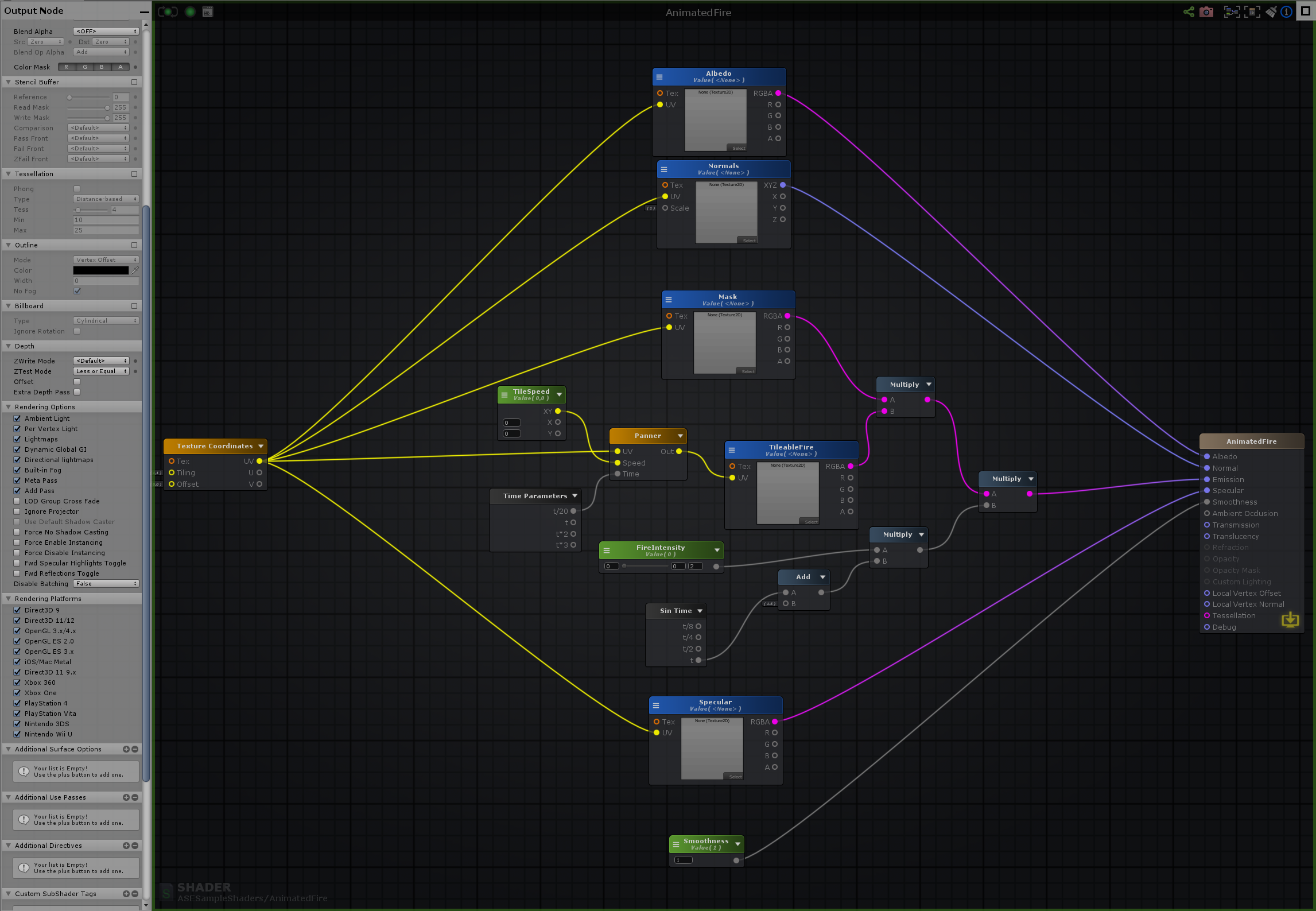The width and height of the screenshot is (1316, 911).
Task: Uncheck PlayStation Vita rendering platform
Action: tap(17, 714)
